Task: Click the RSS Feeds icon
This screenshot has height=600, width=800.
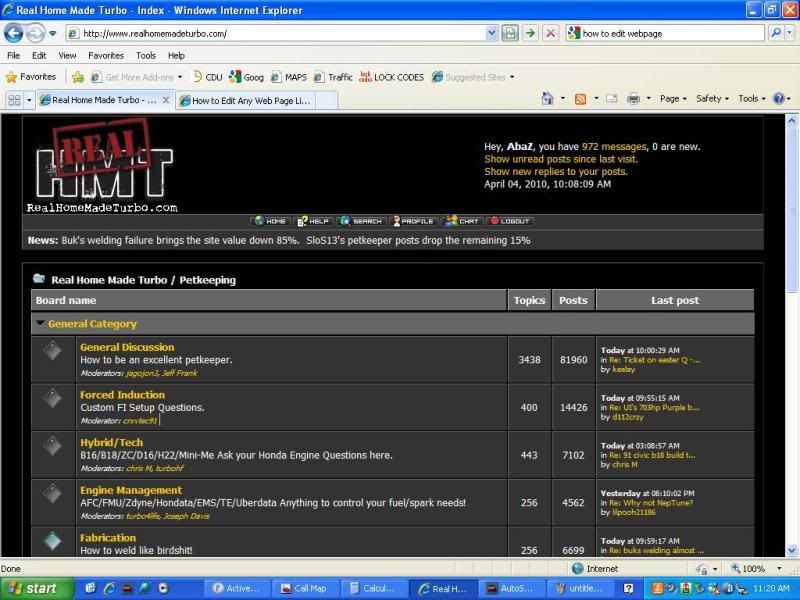Action: (x=580, y=99)
